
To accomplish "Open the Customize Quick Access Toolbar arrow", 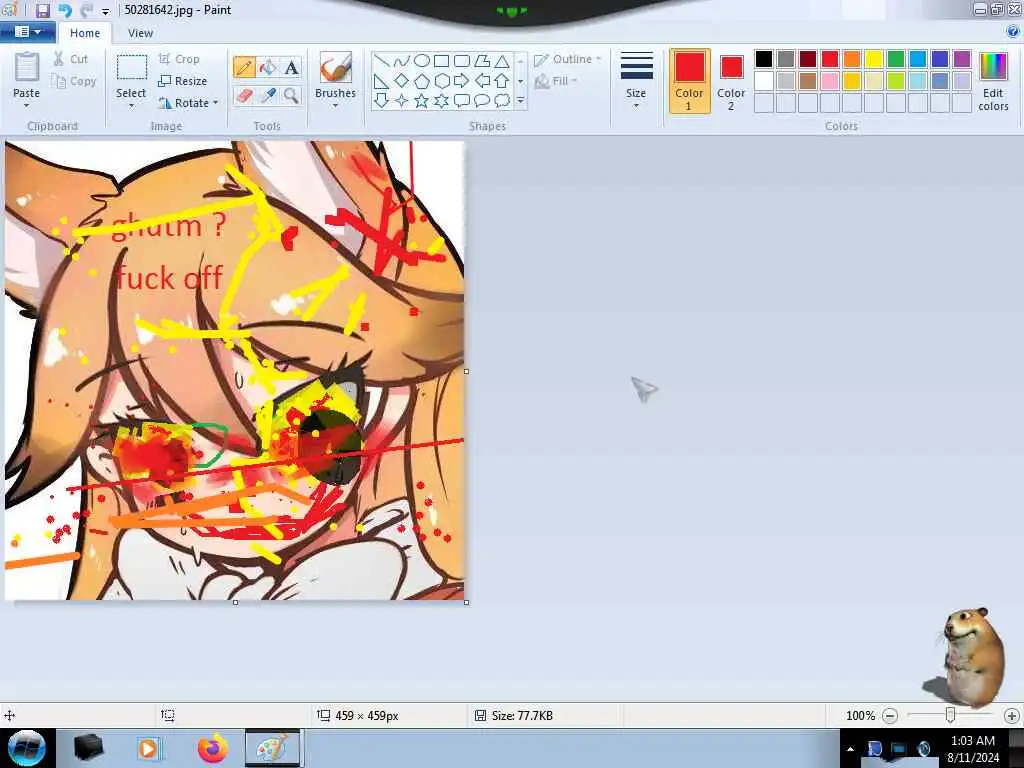I will pos(105,11).
